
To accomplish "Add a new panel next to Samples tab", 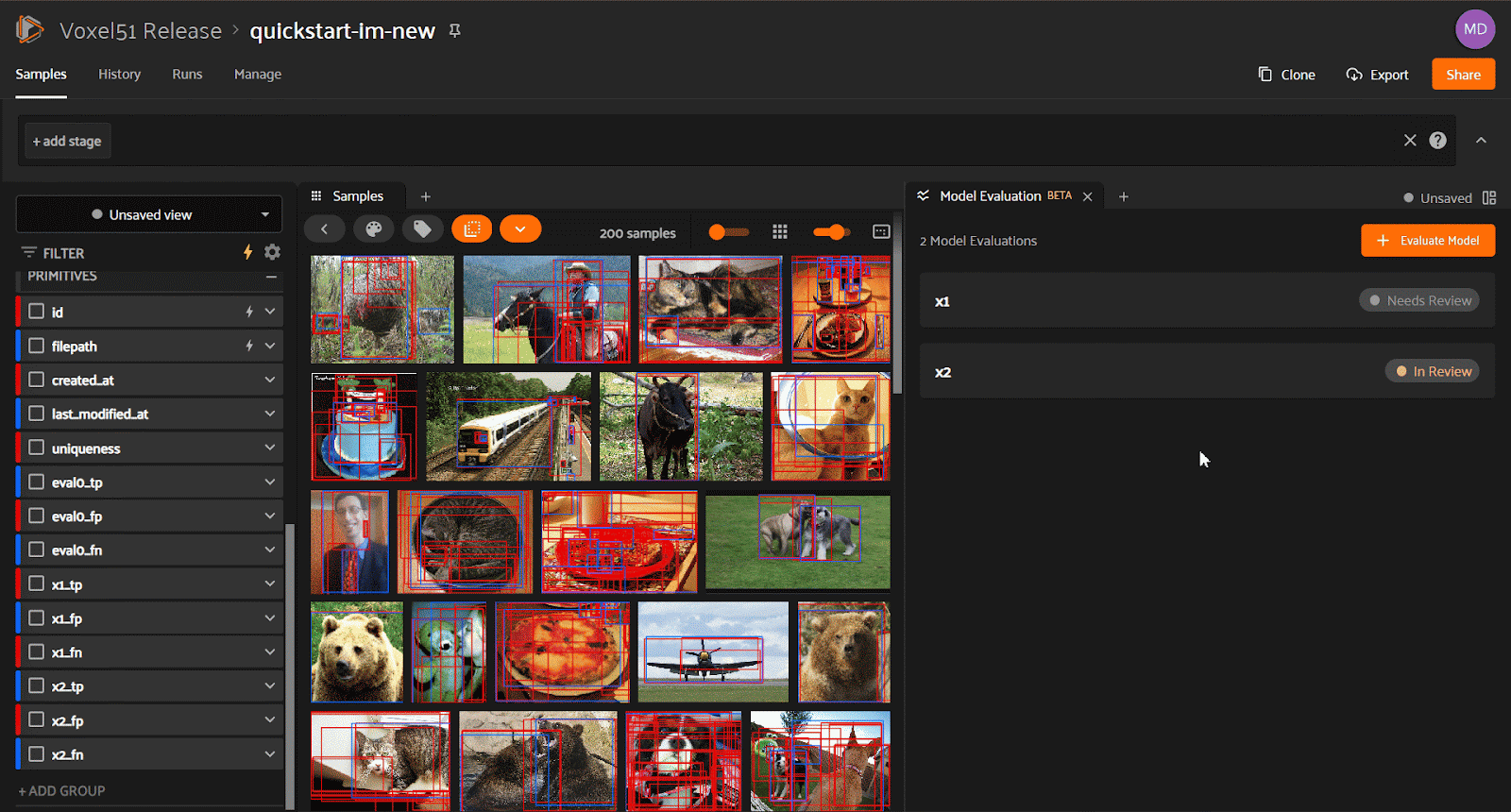I will coord(426,196).
